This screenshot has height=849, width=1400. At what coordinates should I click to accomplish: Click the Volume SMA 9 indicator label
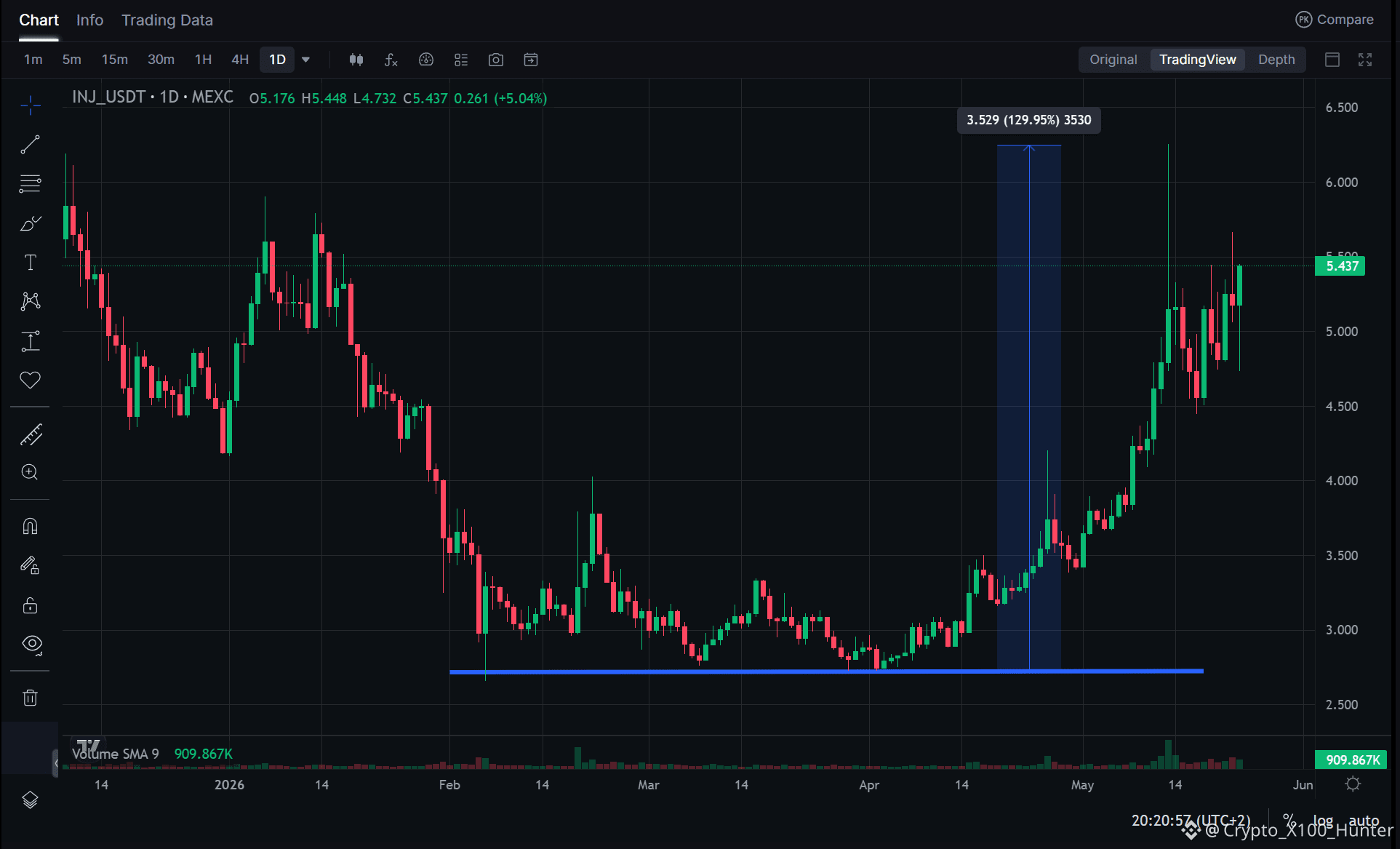point(115,754)
